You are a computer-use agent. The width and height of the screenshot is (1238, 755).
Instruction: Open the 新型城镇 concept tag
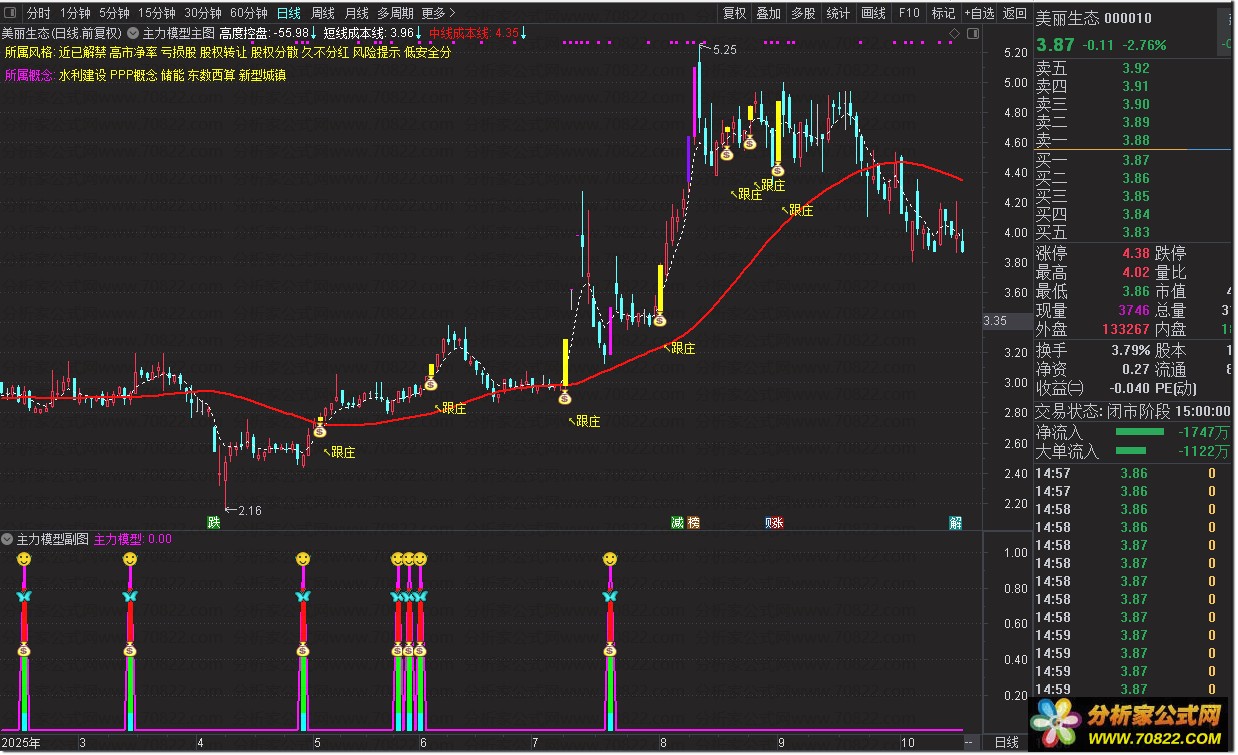[x=262, y=75]
